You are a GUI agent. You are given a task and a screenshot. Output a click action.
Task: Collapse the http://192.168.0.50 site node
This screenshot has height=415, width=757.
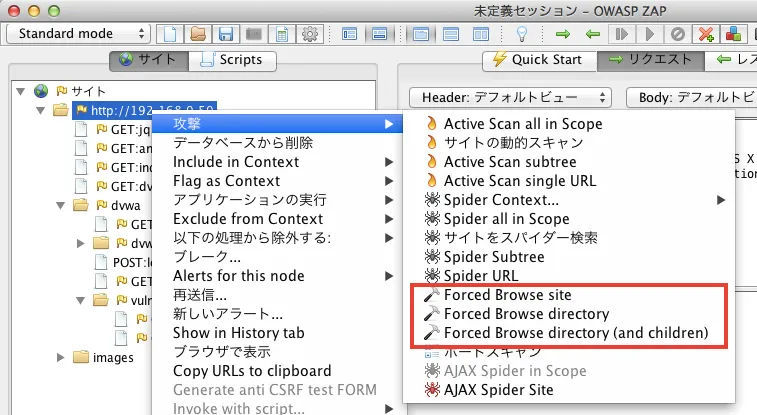point(41,111)
